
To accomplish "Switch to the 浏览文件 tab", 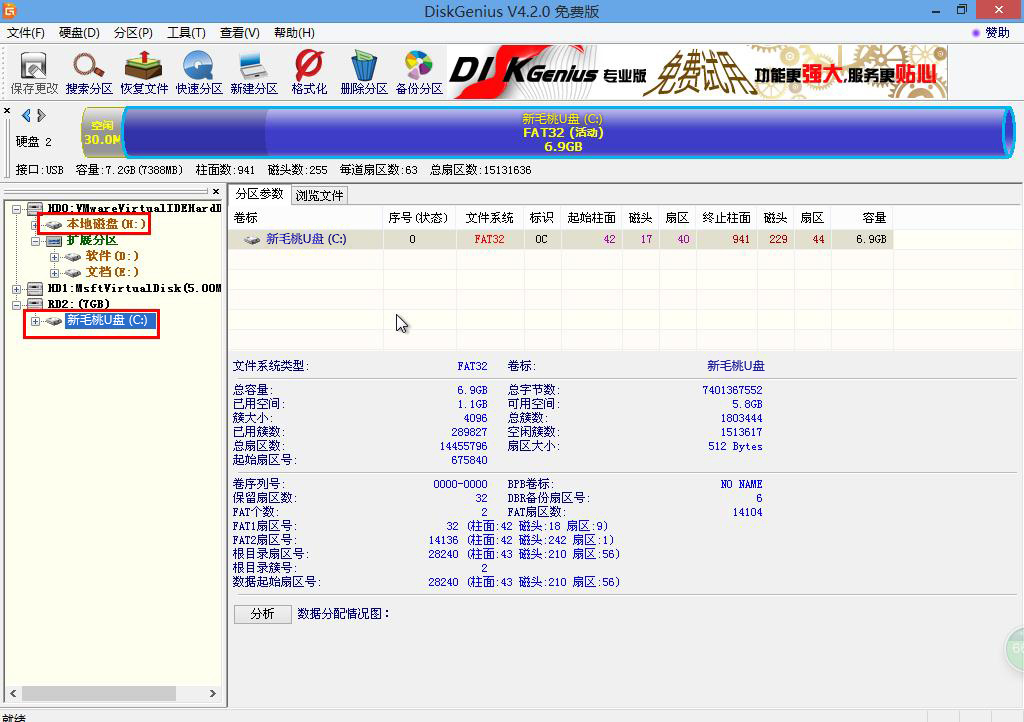I will (319, 195).
